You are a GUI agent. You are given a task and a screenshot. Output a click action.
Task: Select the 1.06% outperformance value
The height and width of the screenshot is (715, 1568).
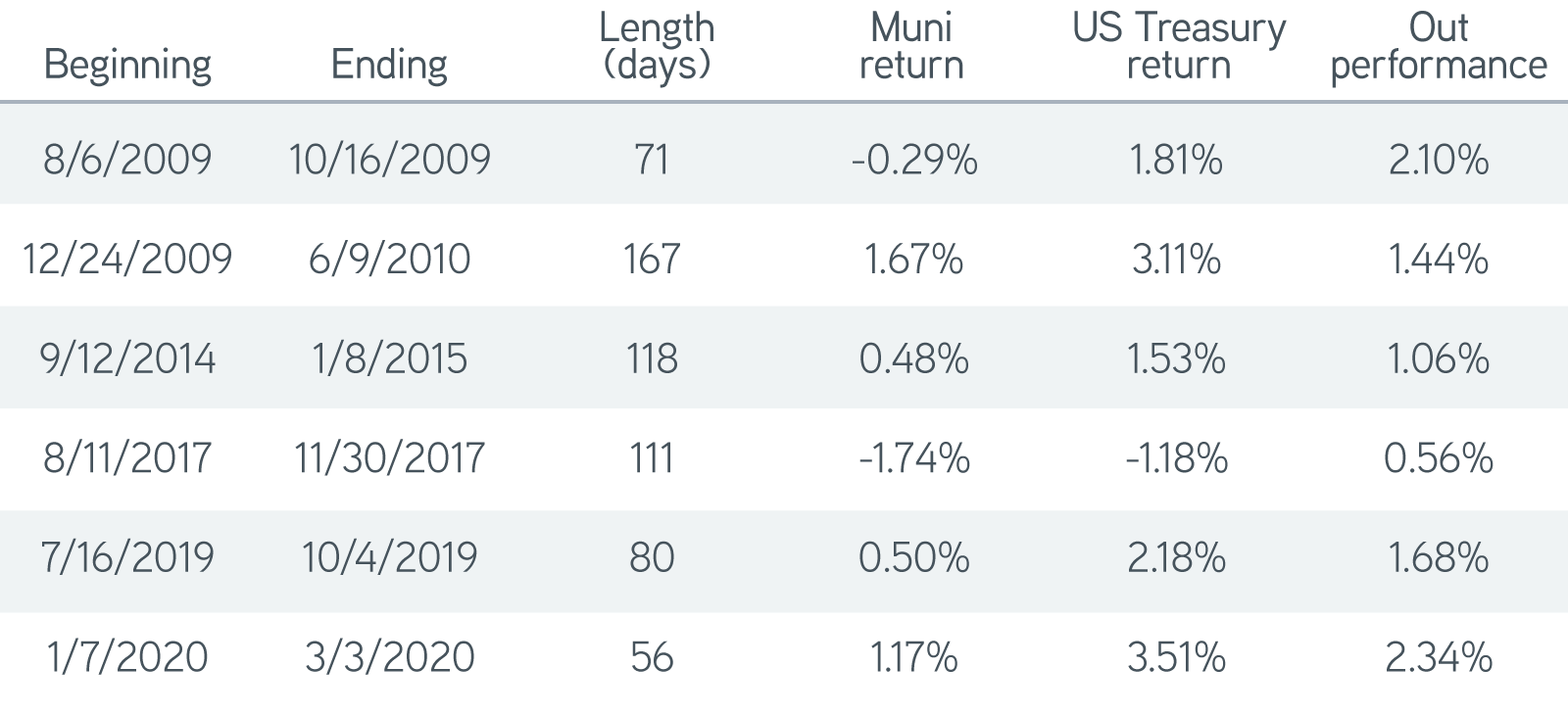click(1439, 358)
